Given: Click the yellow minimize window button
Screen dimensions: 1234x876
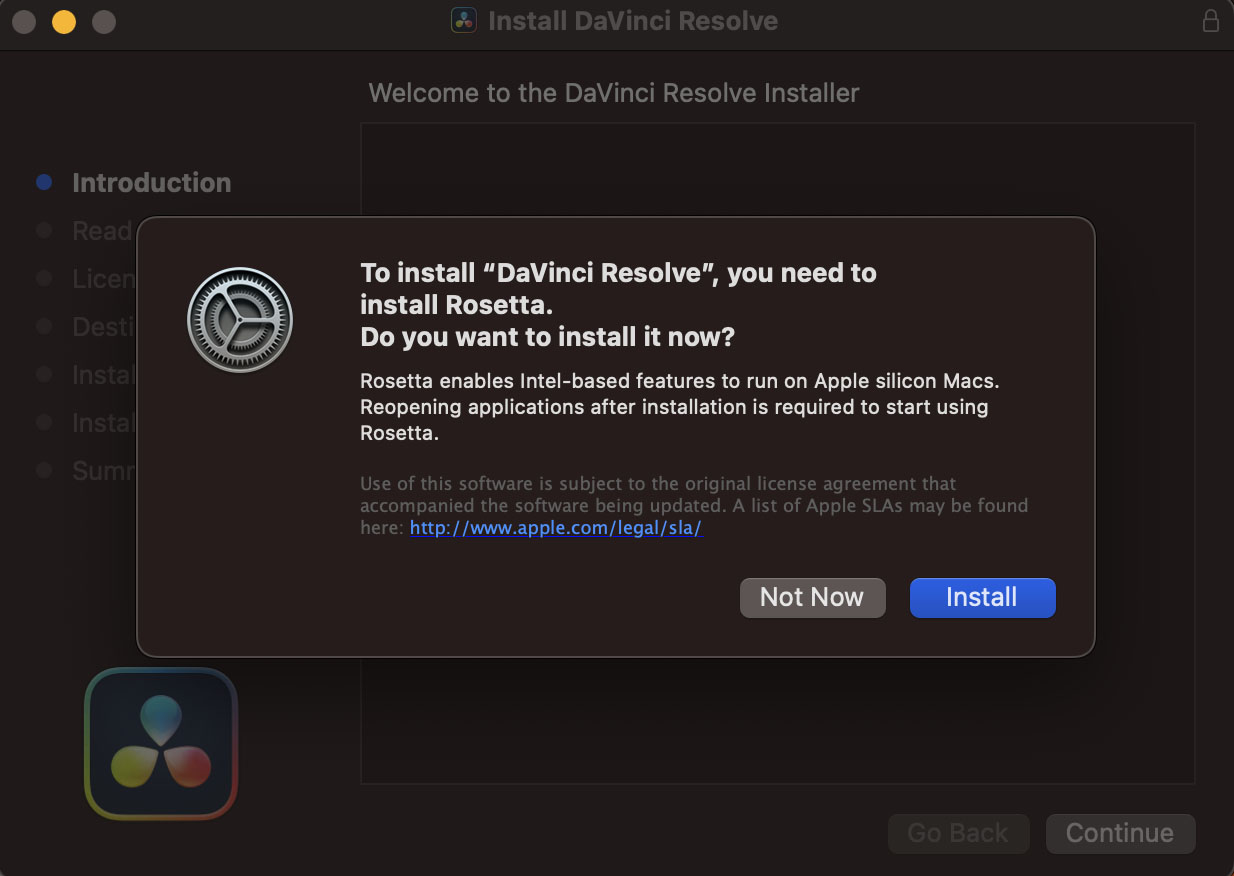Looking at the screenshot, I should tap(64, 21).
